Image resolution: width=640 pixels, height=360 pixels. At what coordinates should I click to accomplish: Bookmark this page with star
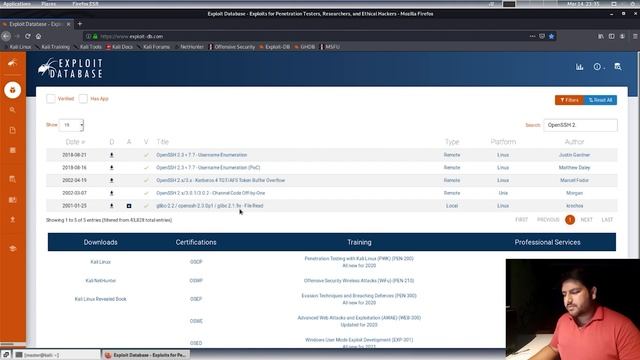pos(551,36)
